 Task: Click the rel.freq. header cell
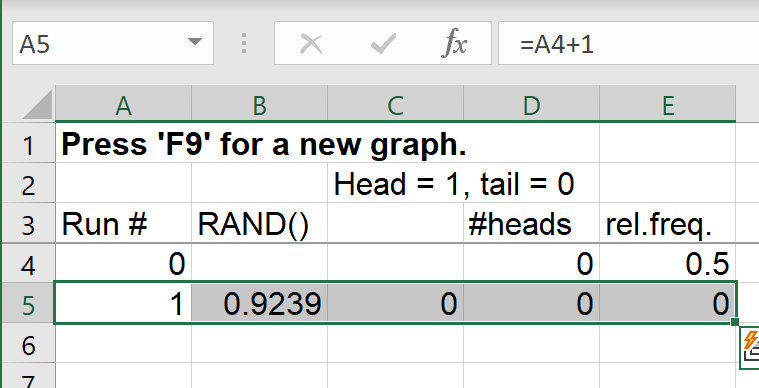pyautogui.click(x=668, y=224)
